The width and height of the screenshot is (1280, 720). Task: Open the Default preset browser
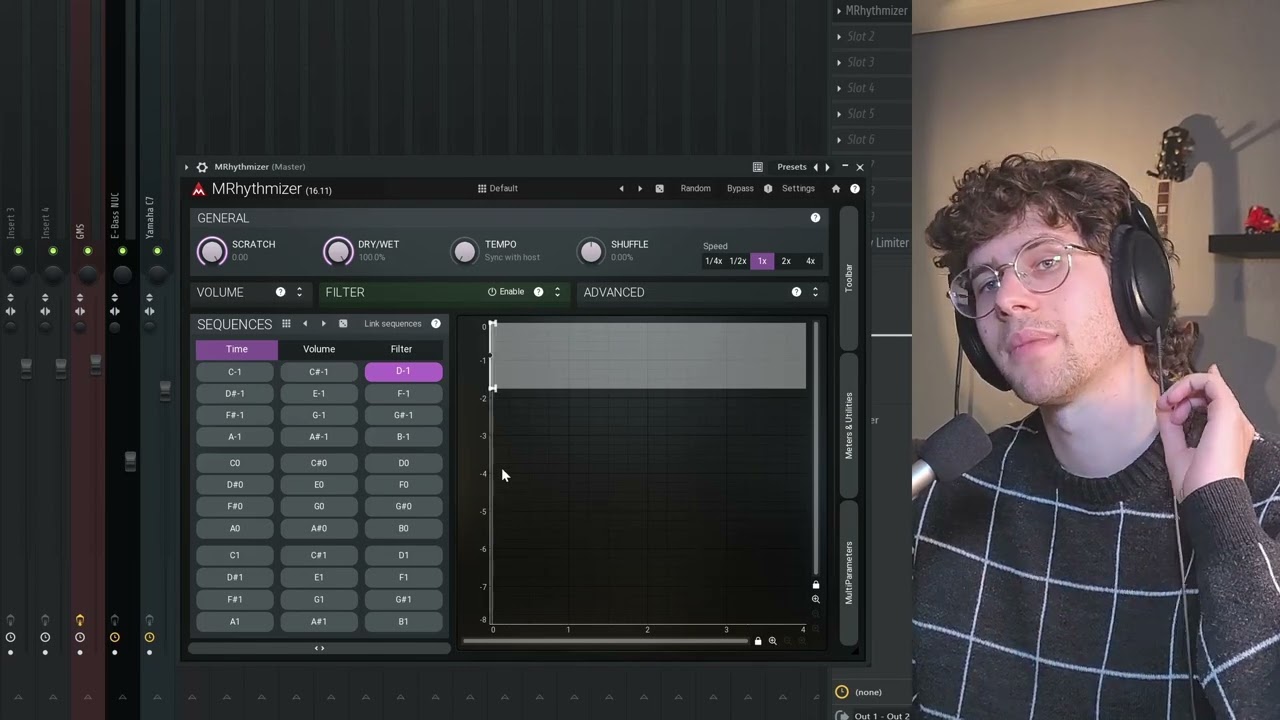497,188
